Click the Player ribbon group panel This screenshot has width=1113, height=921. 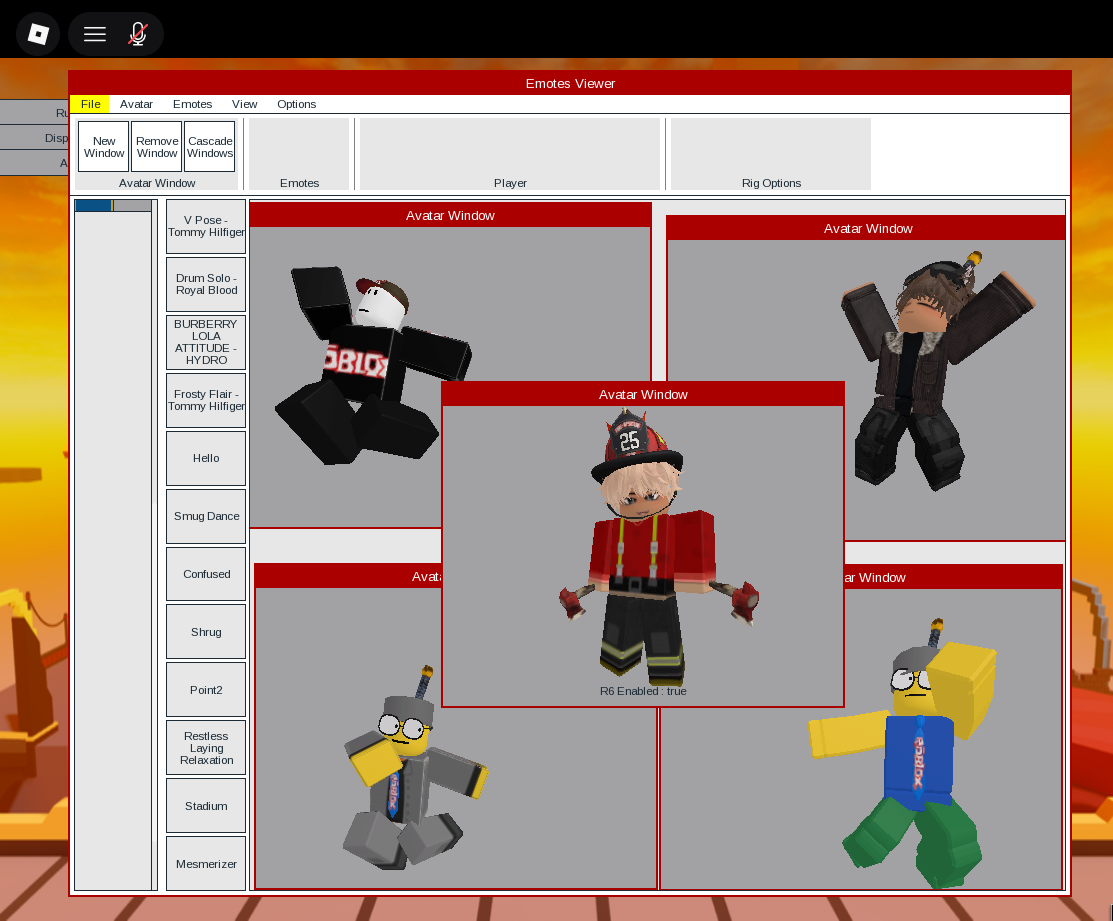[510, 154]
